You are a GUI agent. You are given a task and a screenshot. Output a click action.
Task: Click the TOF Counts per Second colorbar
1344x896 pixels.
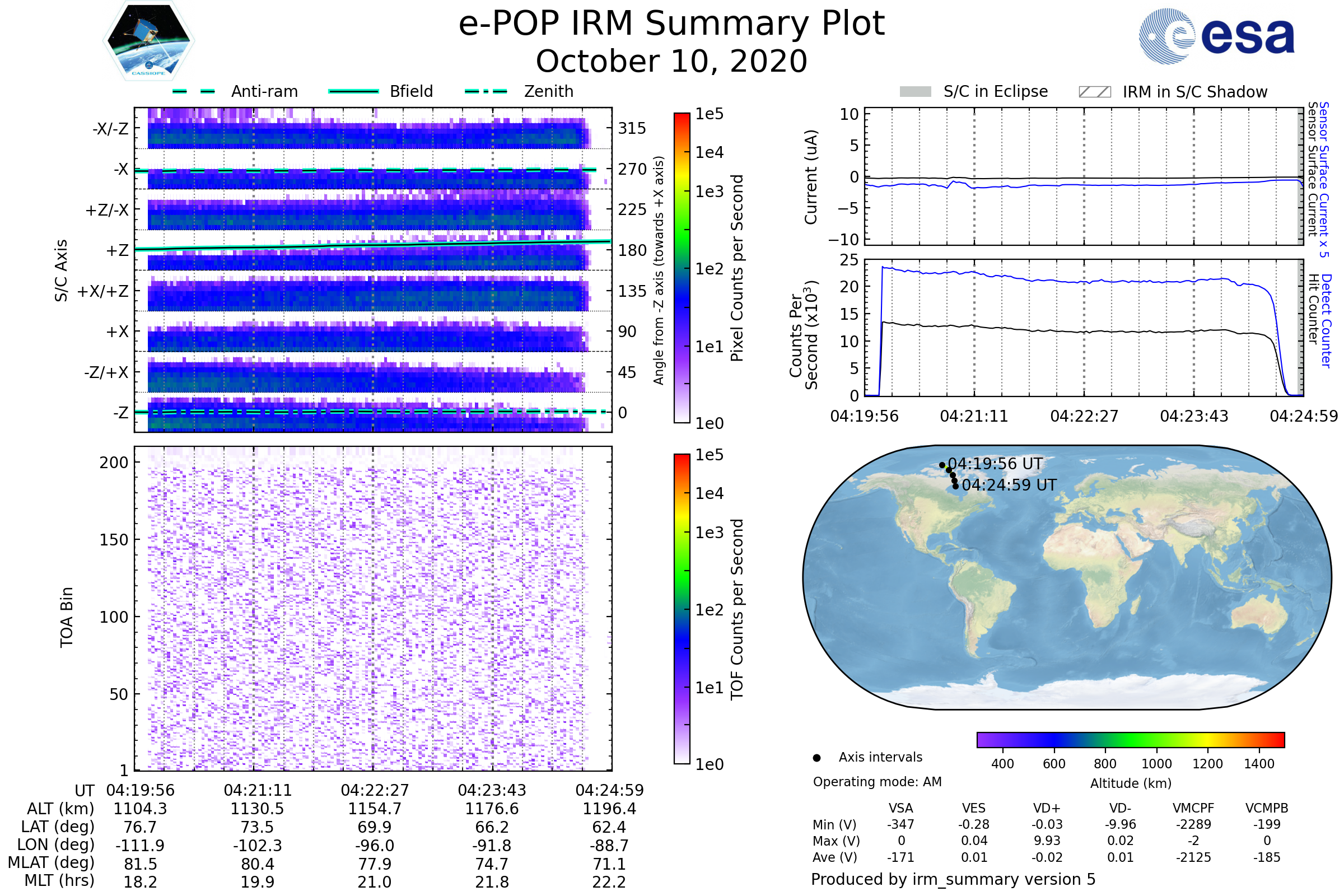pyautogui.click(x=682, y=609)
